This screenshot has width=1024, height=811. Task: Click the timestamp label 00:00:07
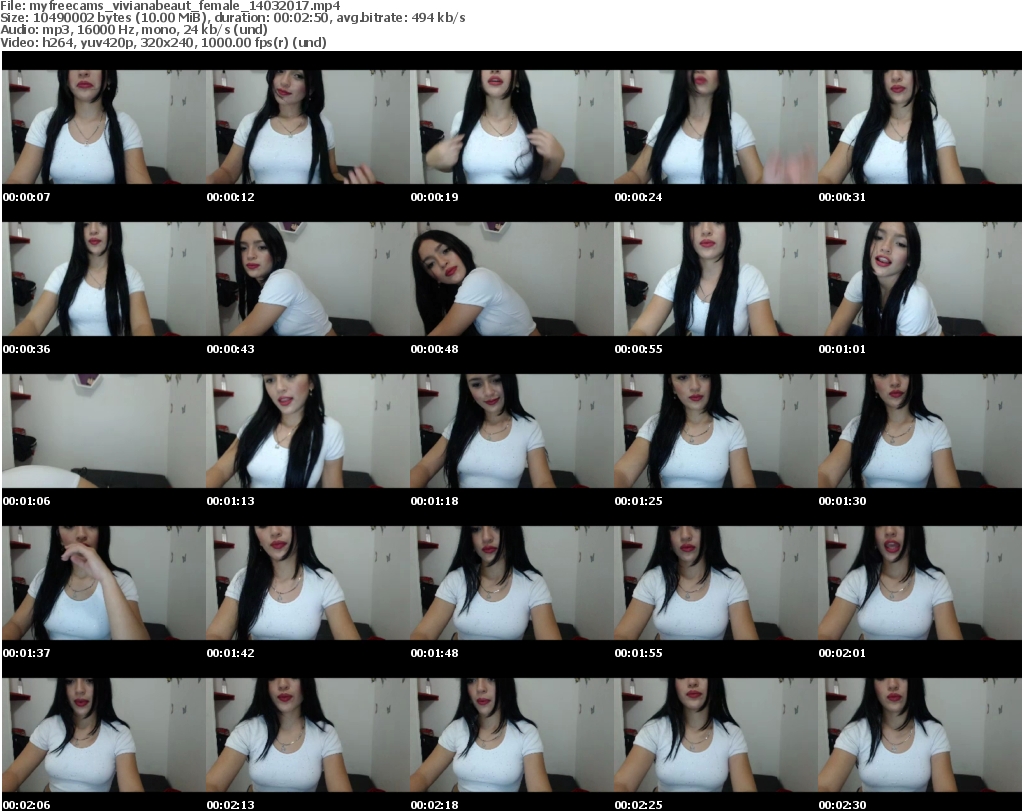tap(27, 197)
